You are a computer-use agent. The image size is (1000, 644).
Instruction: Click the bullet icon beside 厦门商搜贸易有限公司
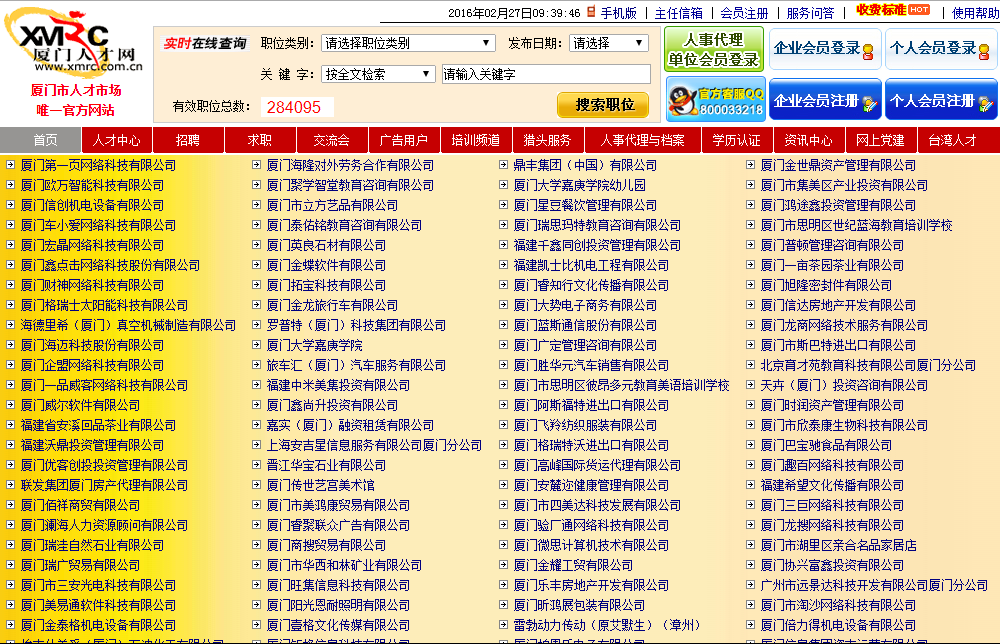point(256,545)
